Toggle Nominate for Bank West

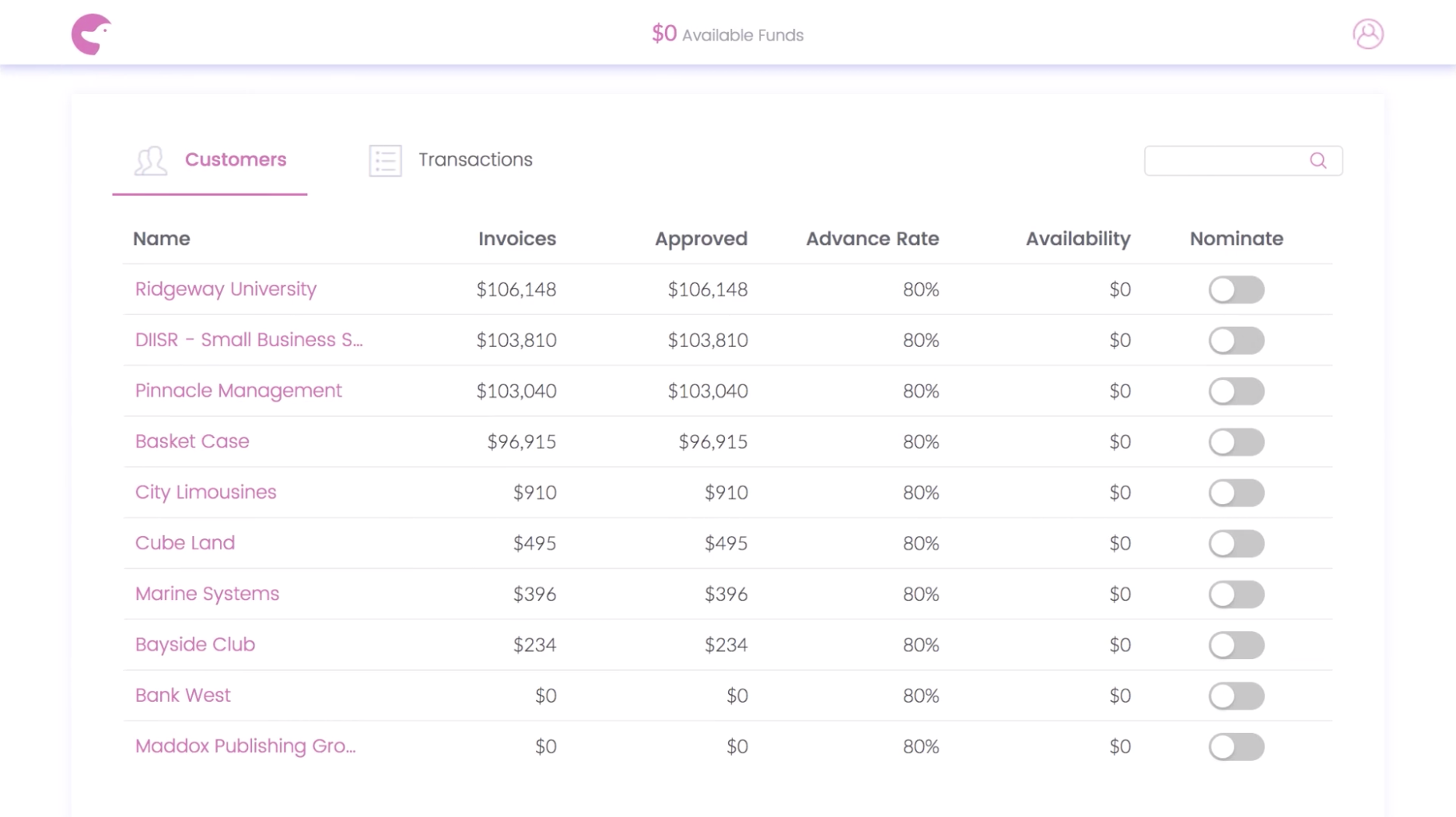click(1236, 696)
